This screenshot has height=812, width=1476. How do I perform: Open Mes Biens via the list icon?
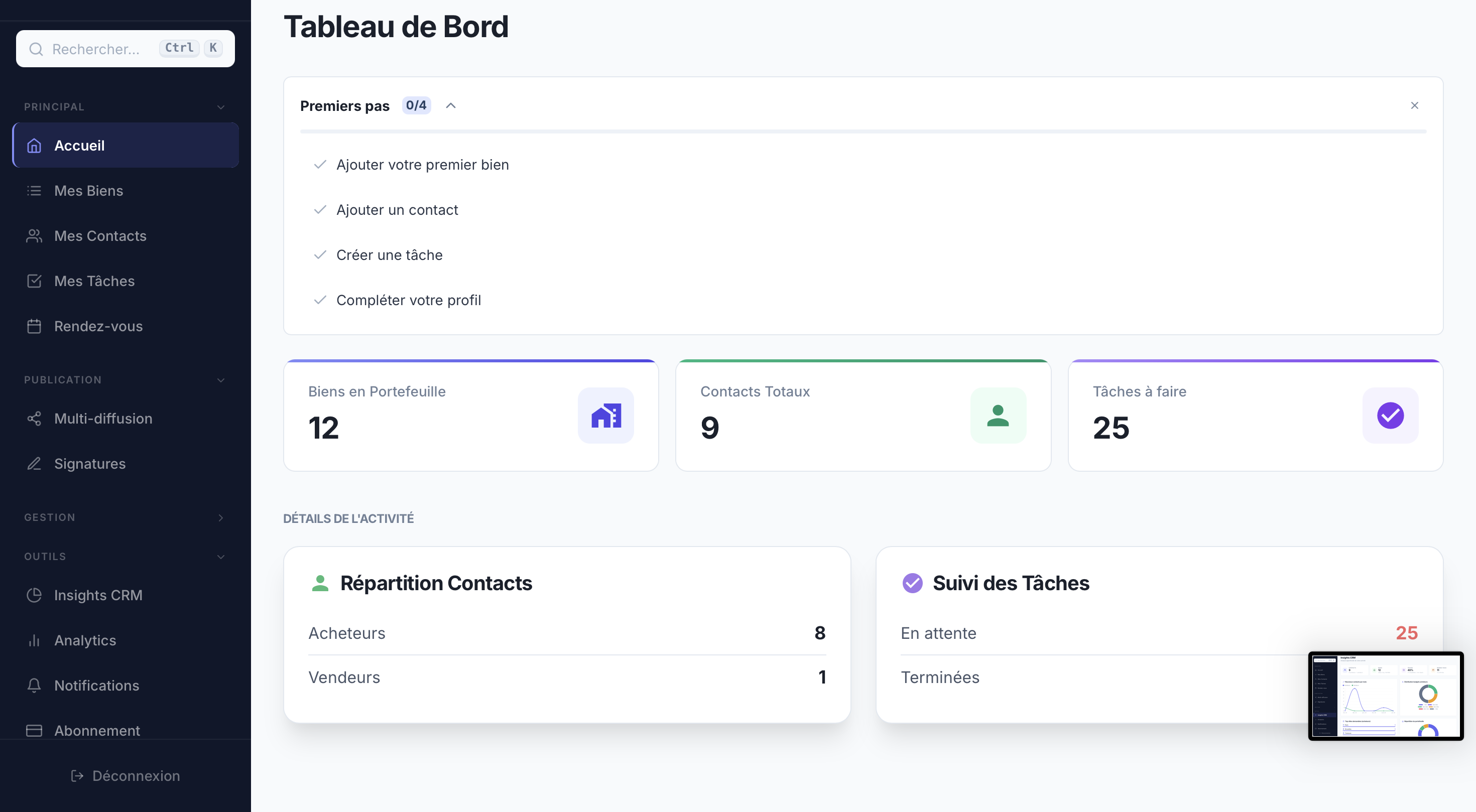[34, 191]
